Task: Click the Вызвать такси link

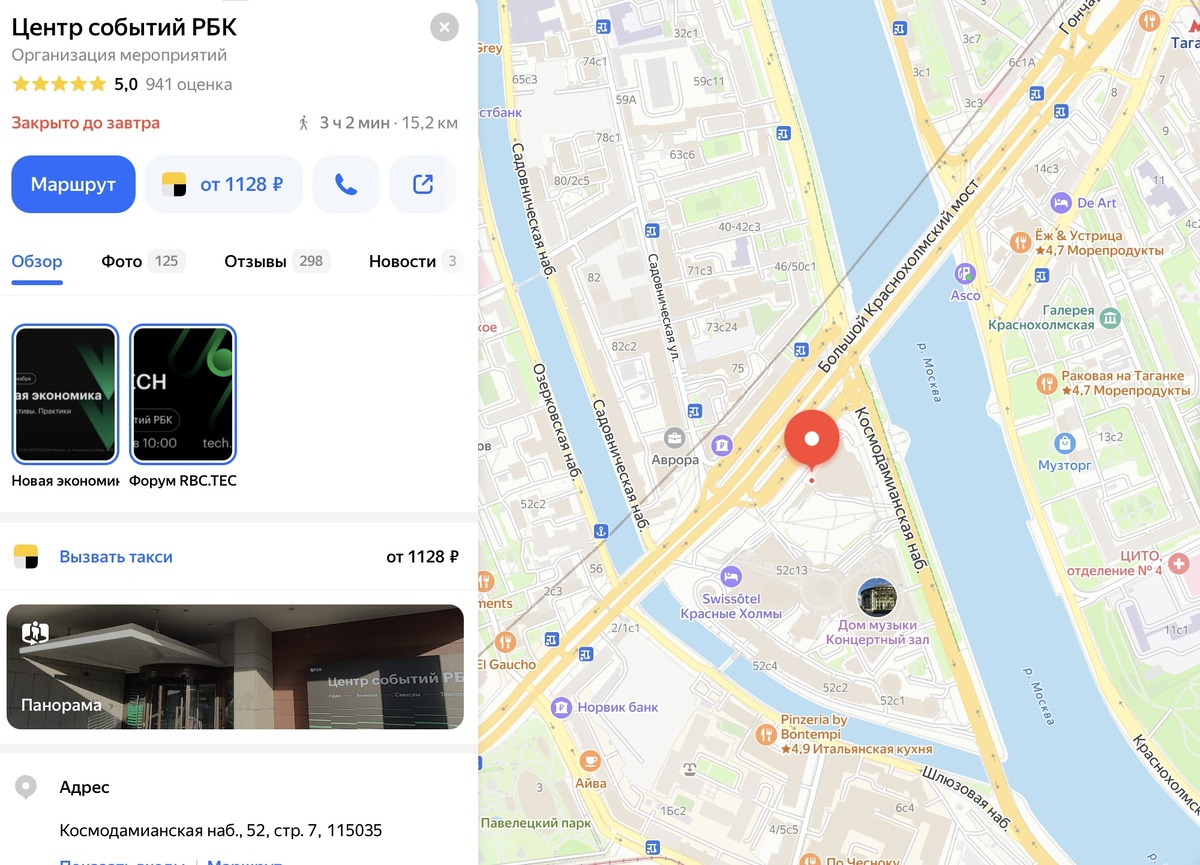Action: click(116, 557)
